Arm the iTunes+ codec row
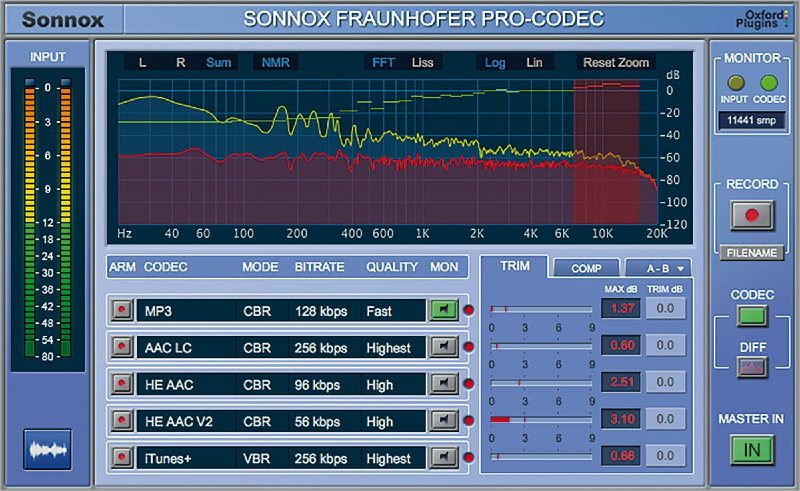This screenshot has height=491, width=800. pos(122,457)
